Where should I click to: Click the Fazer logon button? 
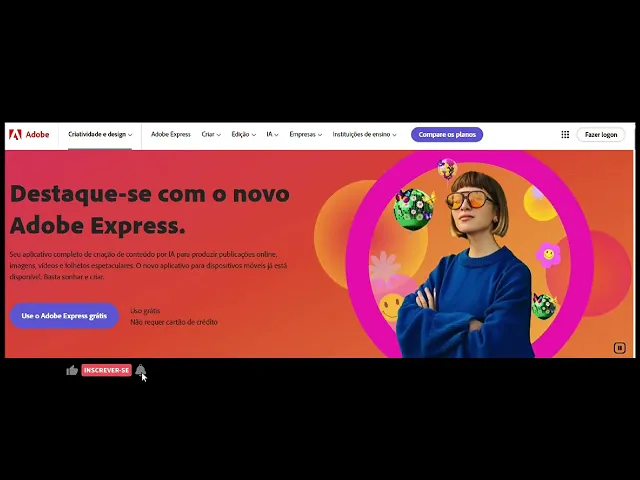pyautogui.click(x=601, y=135)
